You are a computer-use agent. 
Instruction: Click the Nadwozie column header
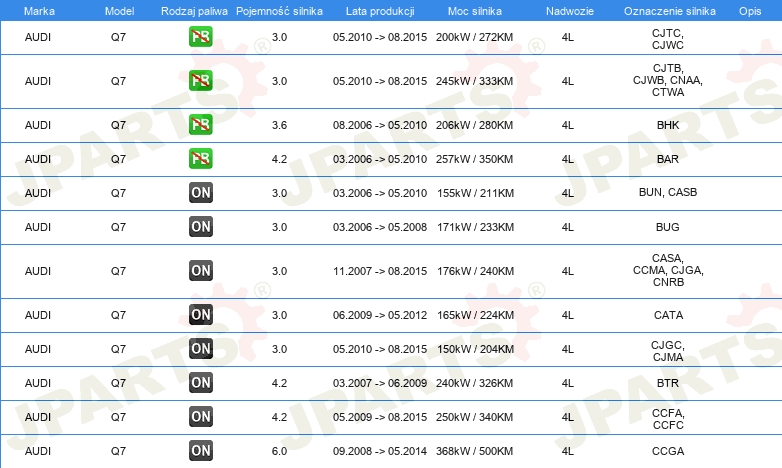pyautogui.click(x=570, y=11)
